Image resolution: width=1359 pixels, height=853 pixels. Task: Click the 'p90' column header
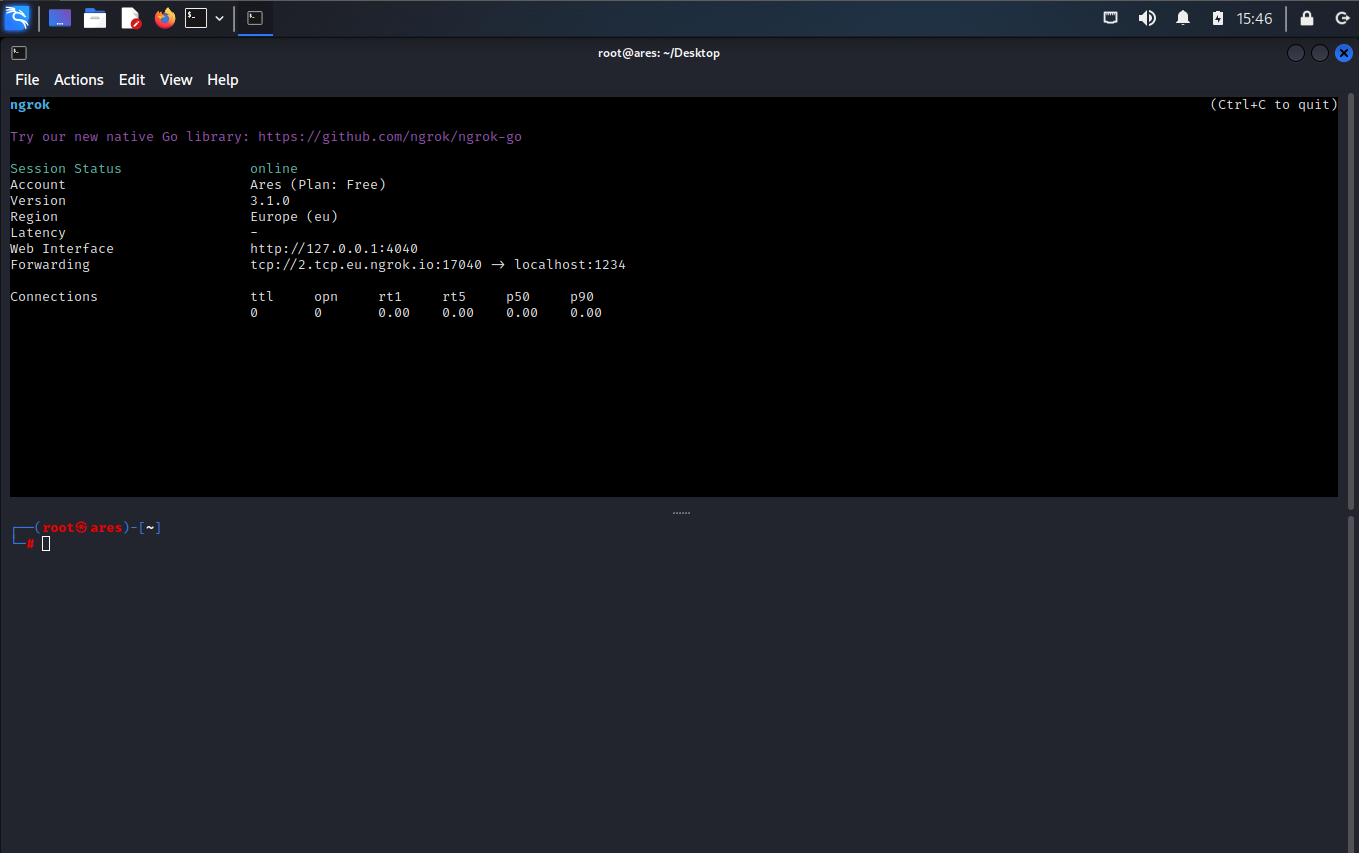(x=582, y=297)
